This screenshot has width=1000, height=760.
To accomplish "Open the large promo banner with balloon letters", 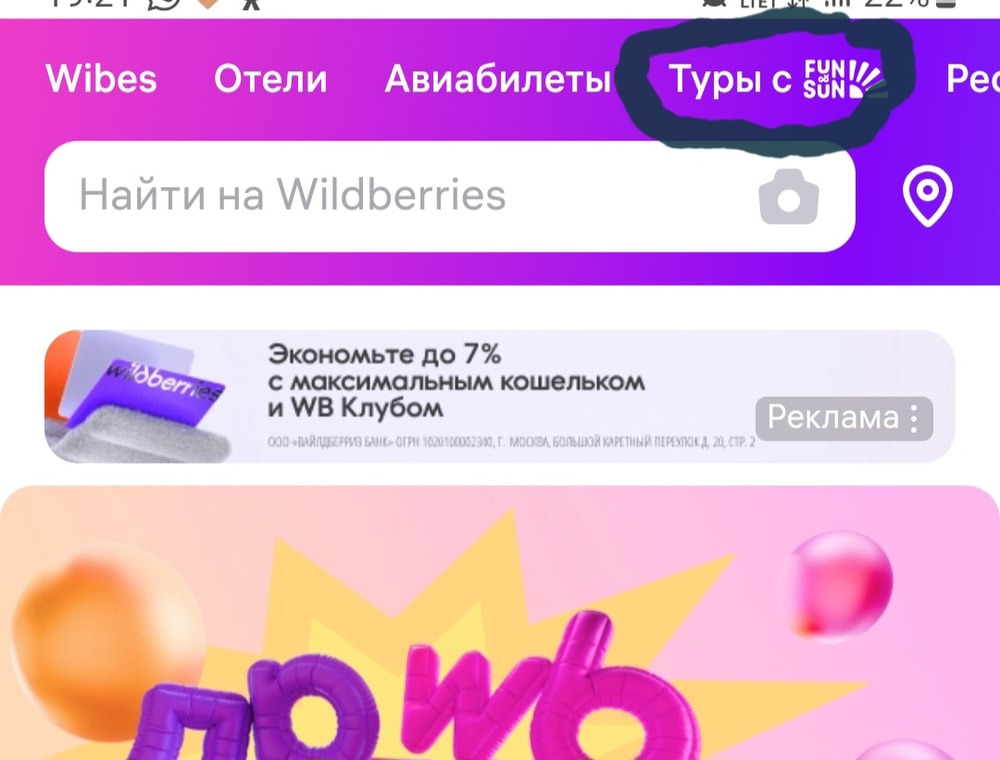I will 500,623.
